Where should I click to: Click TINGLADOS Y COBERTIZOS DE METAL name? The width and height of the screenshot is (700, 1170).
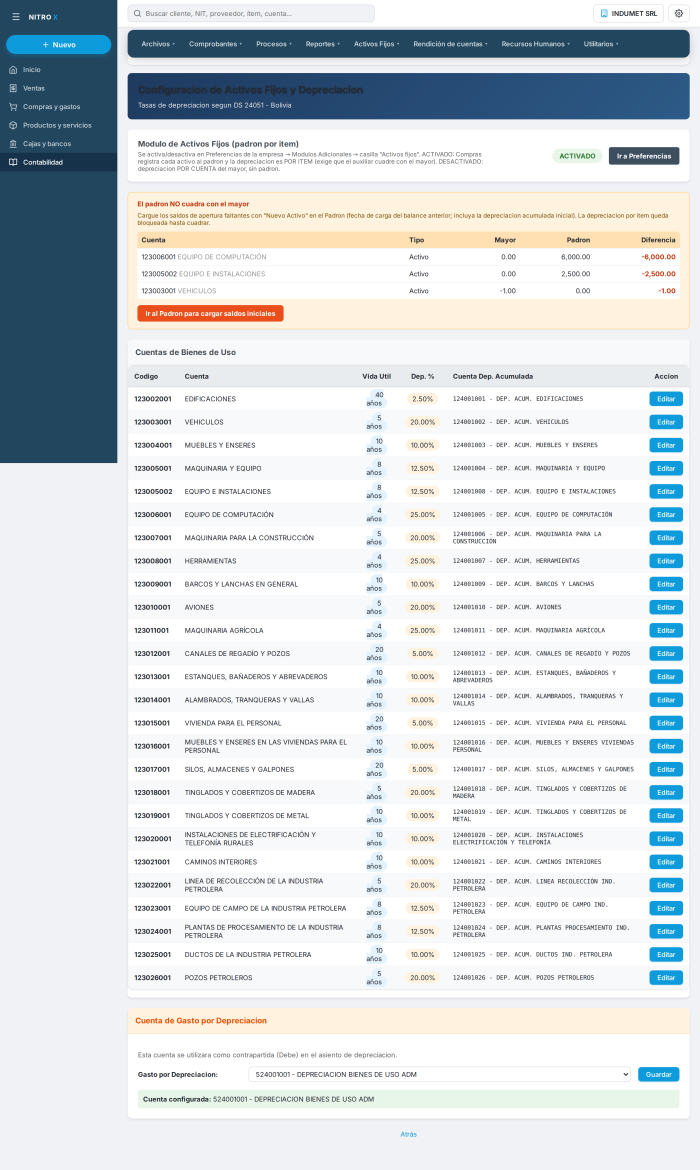tap(246, 816)
